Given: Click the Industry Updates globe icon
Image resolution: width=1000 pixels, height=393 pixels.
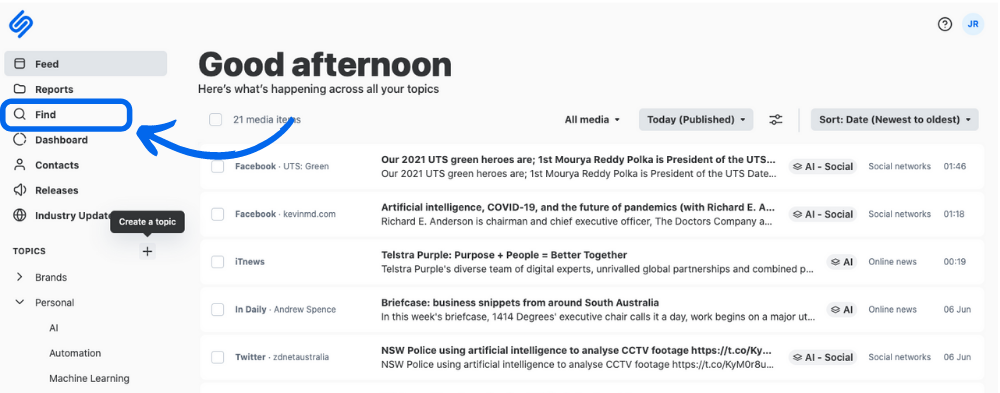Looking at the screenshot, I should coord(20,216).
